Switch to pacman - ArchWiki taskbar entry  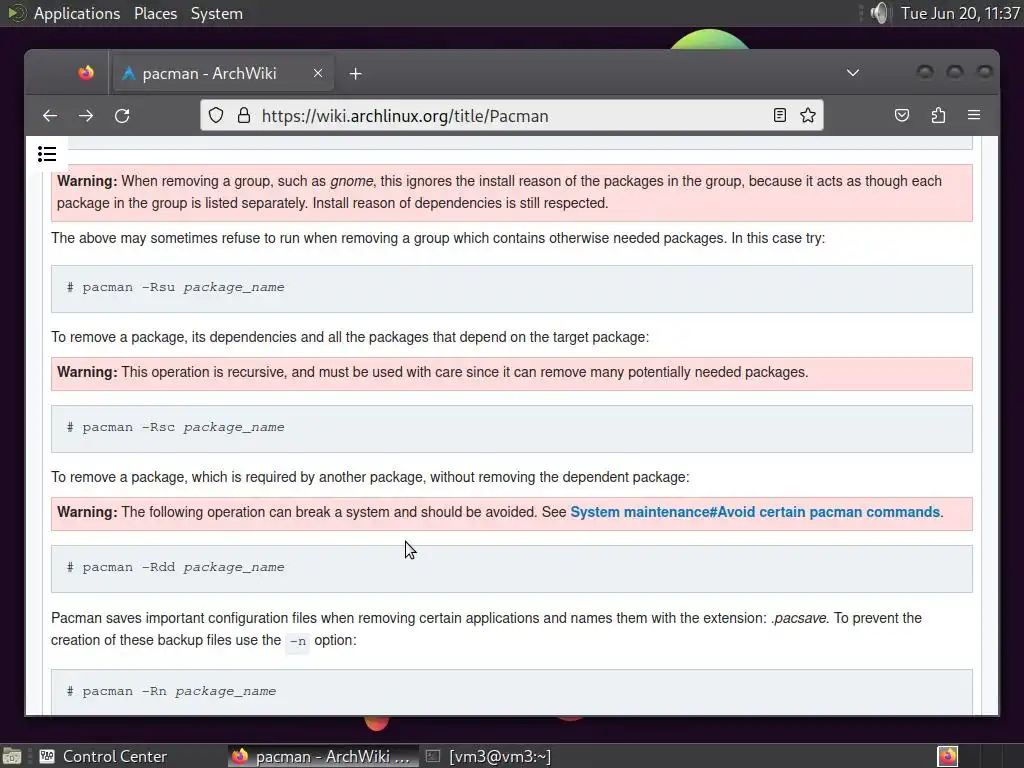click(x=323, y=756)
